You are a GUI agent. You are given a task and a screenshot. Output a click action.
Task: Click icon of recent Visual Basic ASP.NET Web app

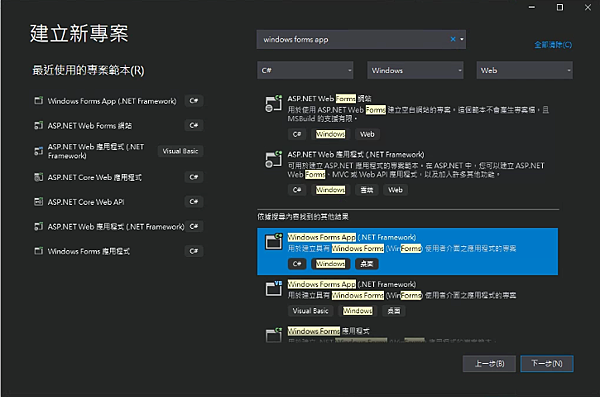[39, 151]
